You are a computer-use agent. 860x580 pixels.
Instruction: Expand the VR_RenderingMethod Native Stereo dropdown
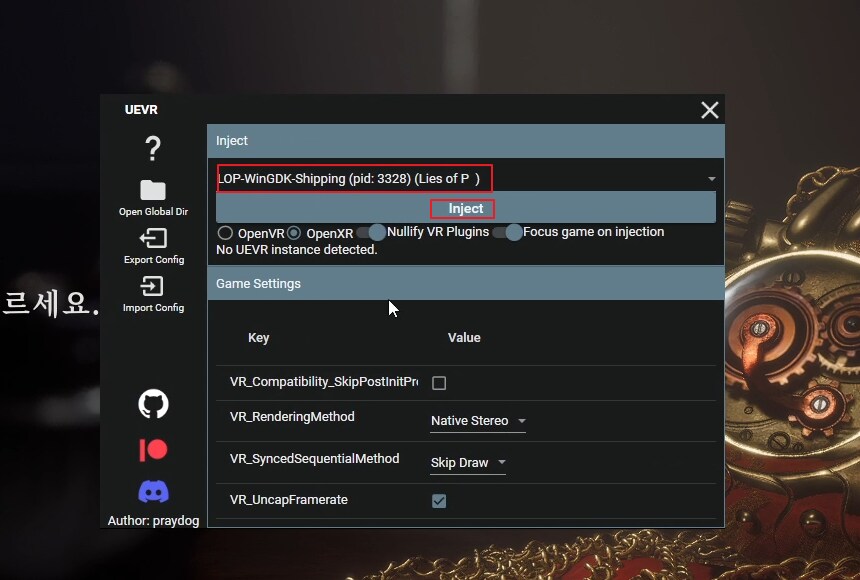click(x=478, y=421)
